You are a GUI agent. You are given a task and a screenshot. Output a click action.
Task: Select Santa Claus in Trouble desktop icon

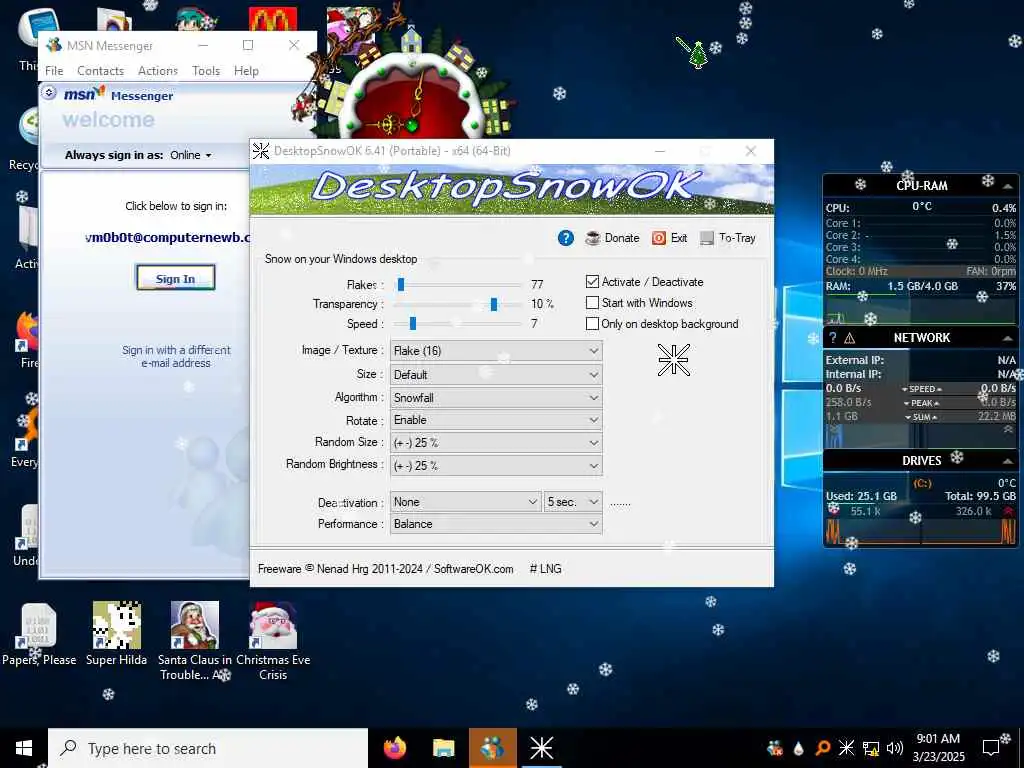[194, 641]
